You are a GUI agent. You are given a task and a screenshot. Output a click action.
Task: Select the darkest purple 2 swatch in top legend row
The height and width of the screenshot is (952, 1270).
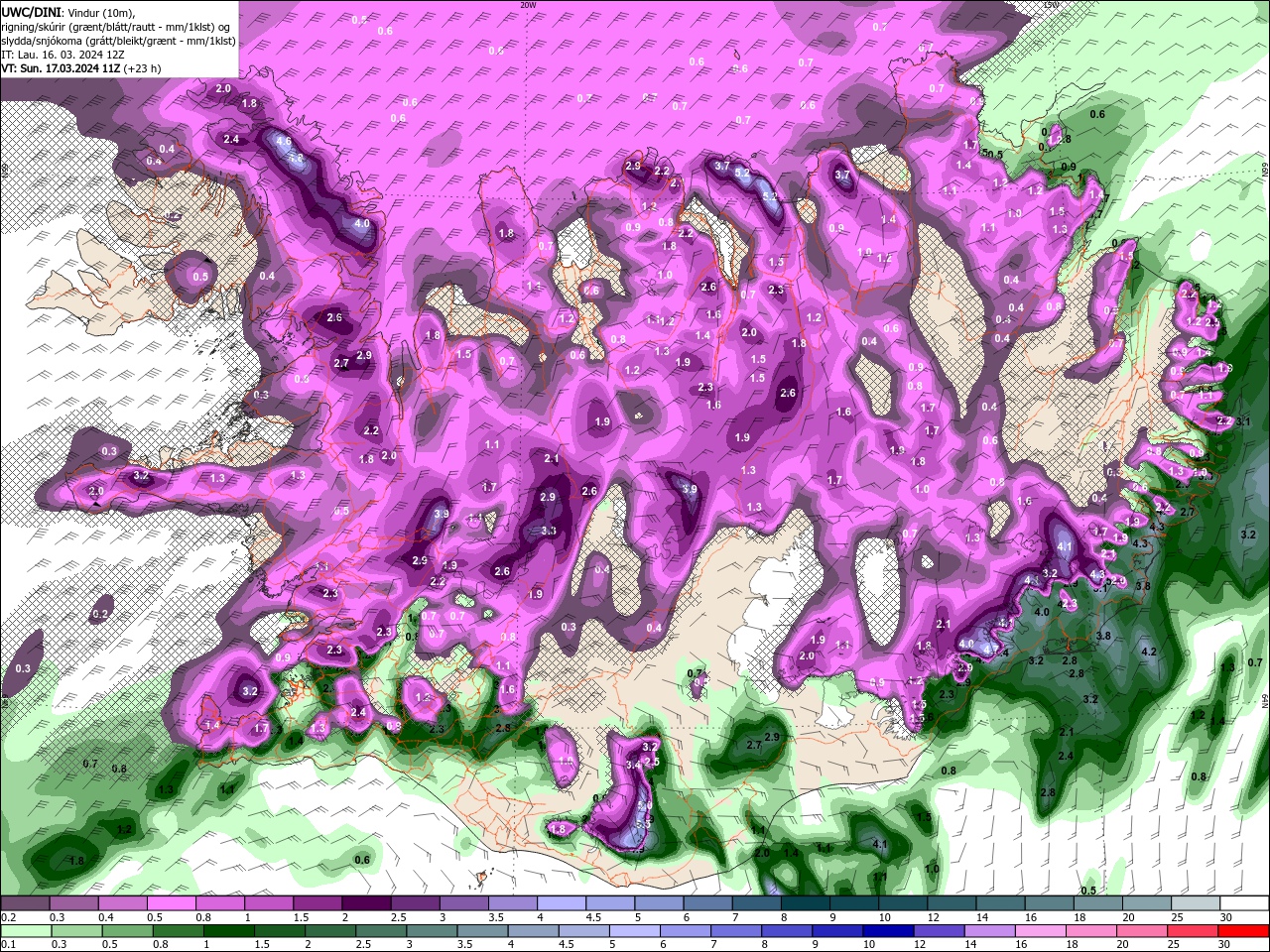coord(366,903)
